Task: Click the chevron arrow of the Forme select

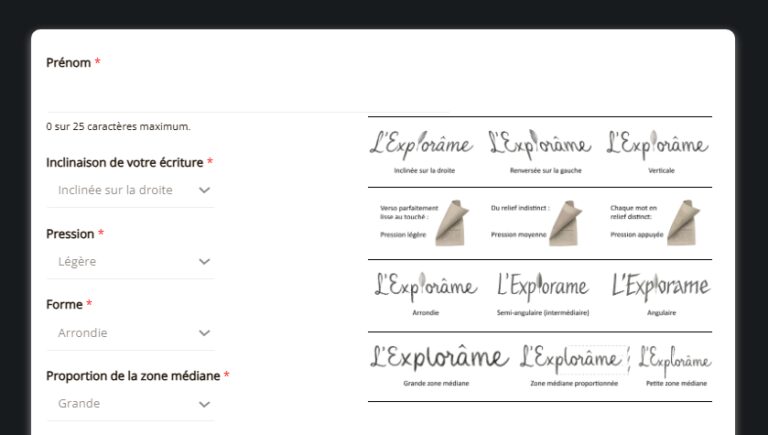Action: tap(204, 333)
